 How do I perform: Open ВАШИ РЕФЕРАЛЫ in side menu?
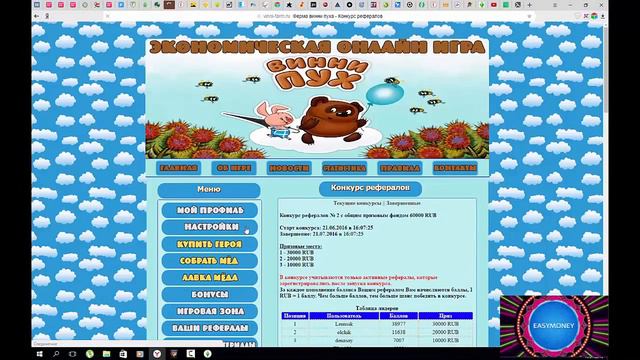click(x=210, y=328)
